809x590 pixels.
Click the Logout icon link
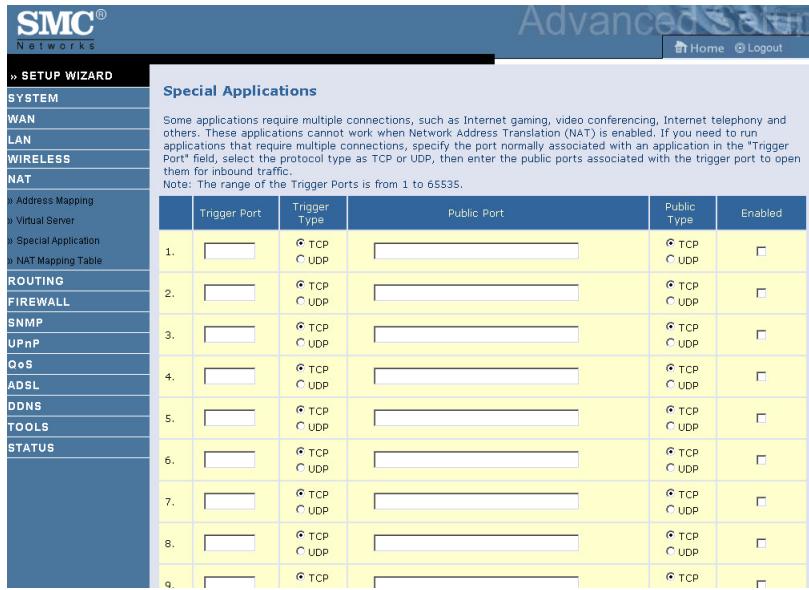pyautogui.click(x=758, y=48)
